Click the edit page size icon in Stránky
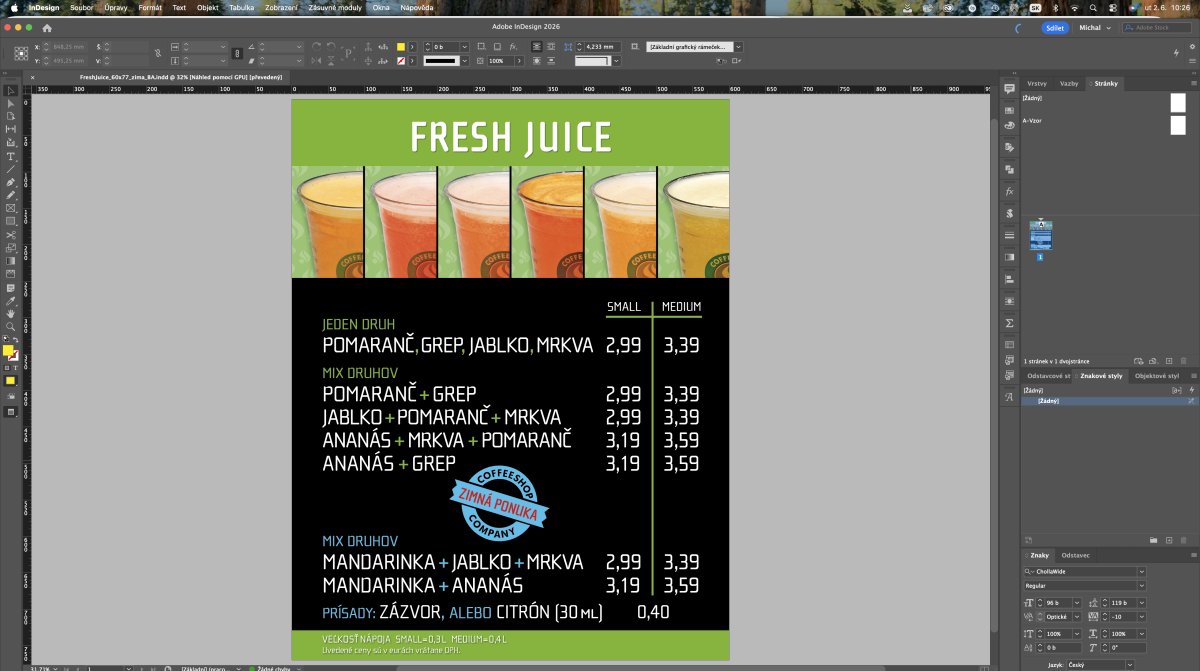The width and height of the screenshot is (1200, 671). click(x=1138, y=360)
